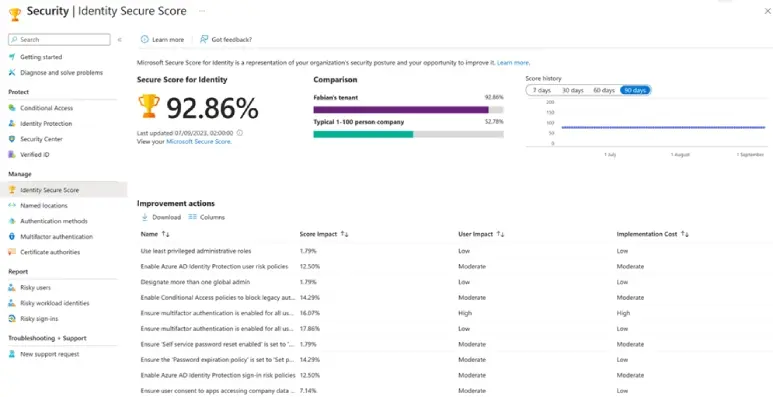Select the 30 days score history range
This screenshot has height=397, width=773.
[573, 90]
